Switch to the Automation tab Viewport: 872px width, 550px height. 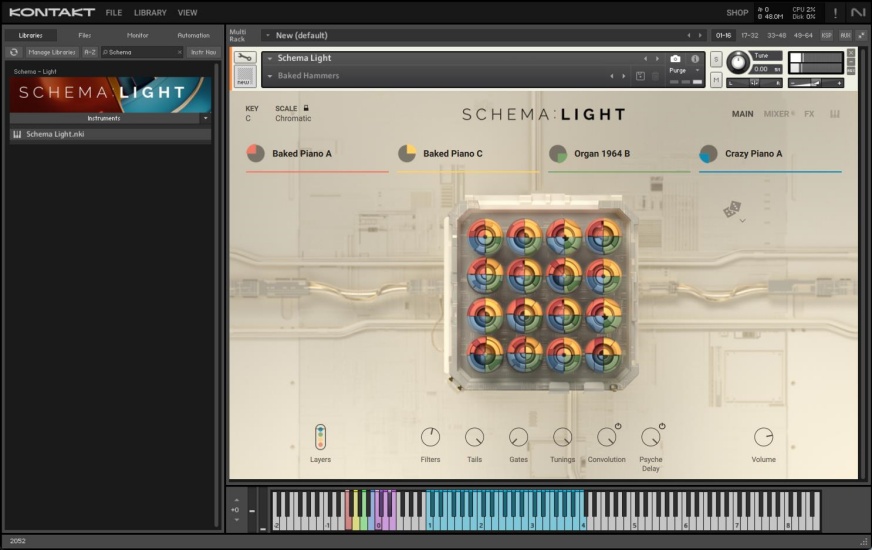tap(194, 35)
